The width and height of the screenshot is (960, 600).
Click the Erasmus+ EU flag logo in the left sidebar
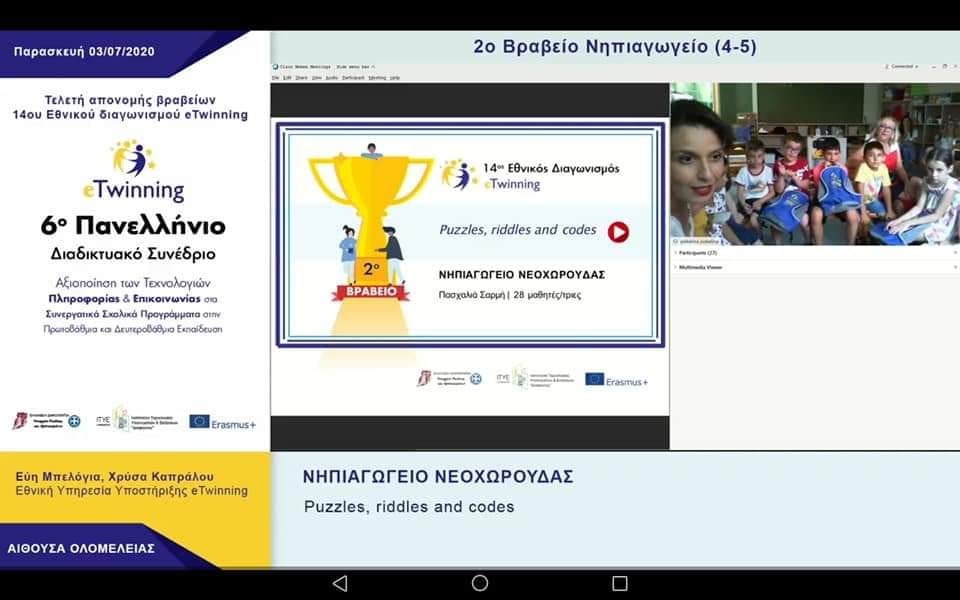point(222,422)
